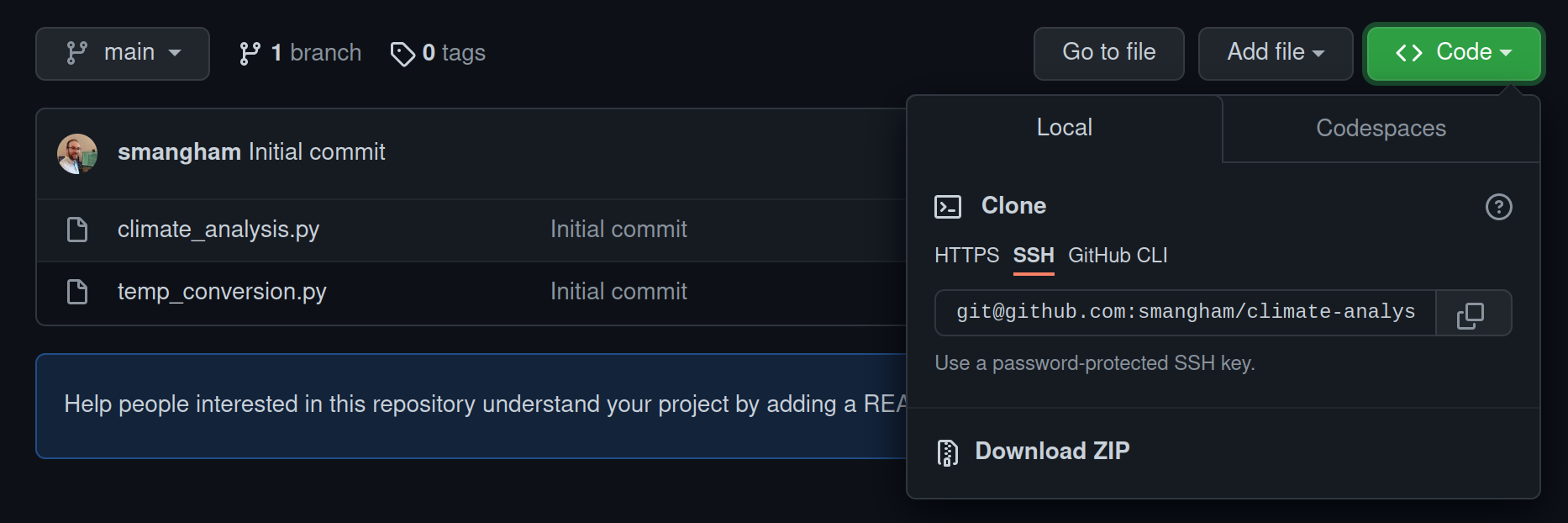Open the temp_conversion.py file link
Image resolution: width=1568 pixels, height=523 pixels.
click(x=221, y=291)
